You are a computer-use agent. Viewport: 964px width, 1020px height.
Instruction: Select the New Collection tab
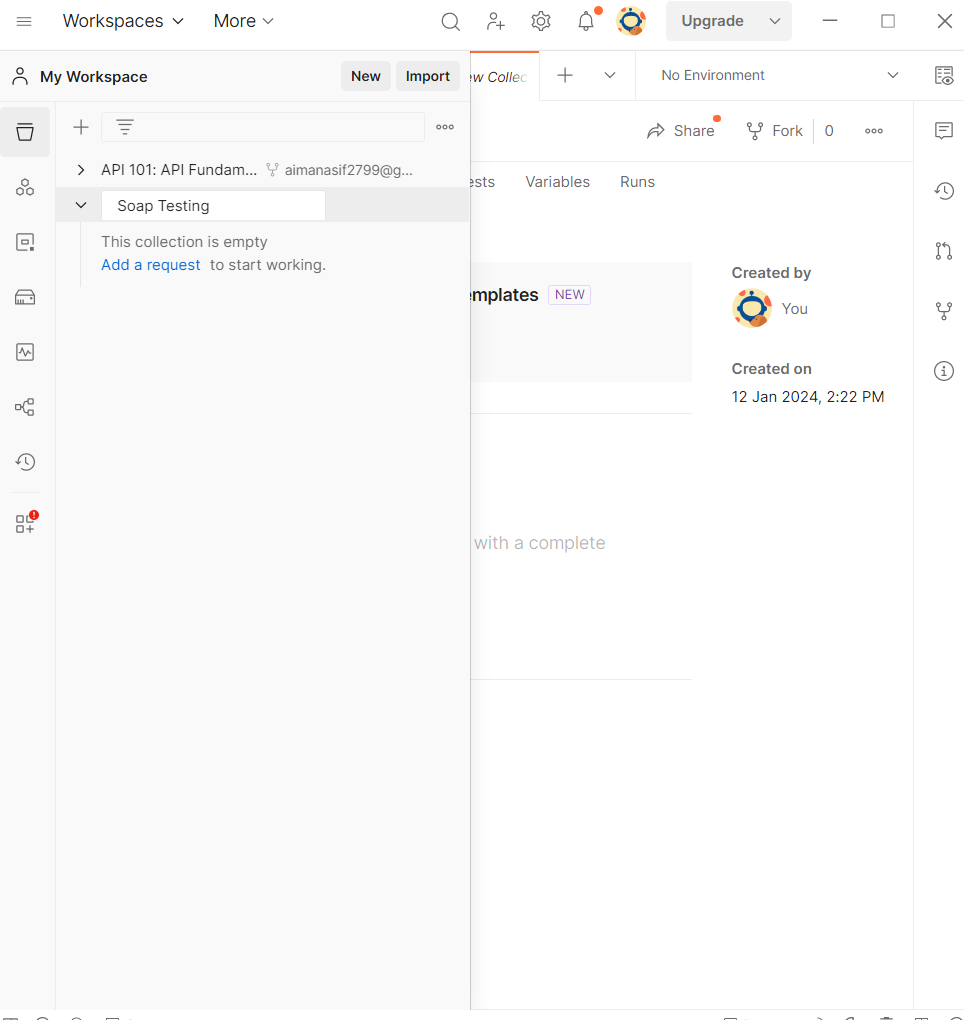[505, 77]
